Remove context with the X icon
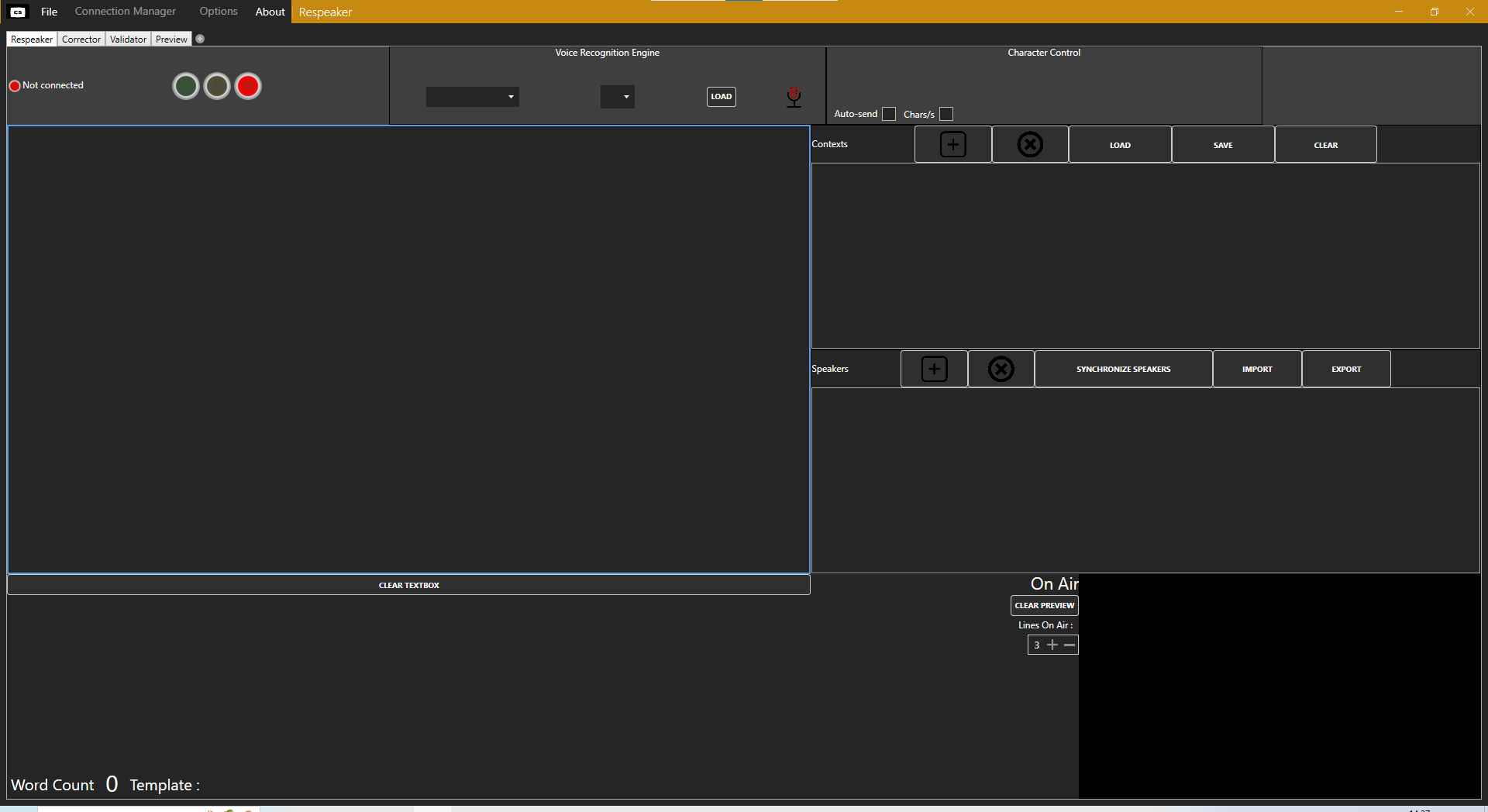1488x812 pixels. coord(1029,144)
